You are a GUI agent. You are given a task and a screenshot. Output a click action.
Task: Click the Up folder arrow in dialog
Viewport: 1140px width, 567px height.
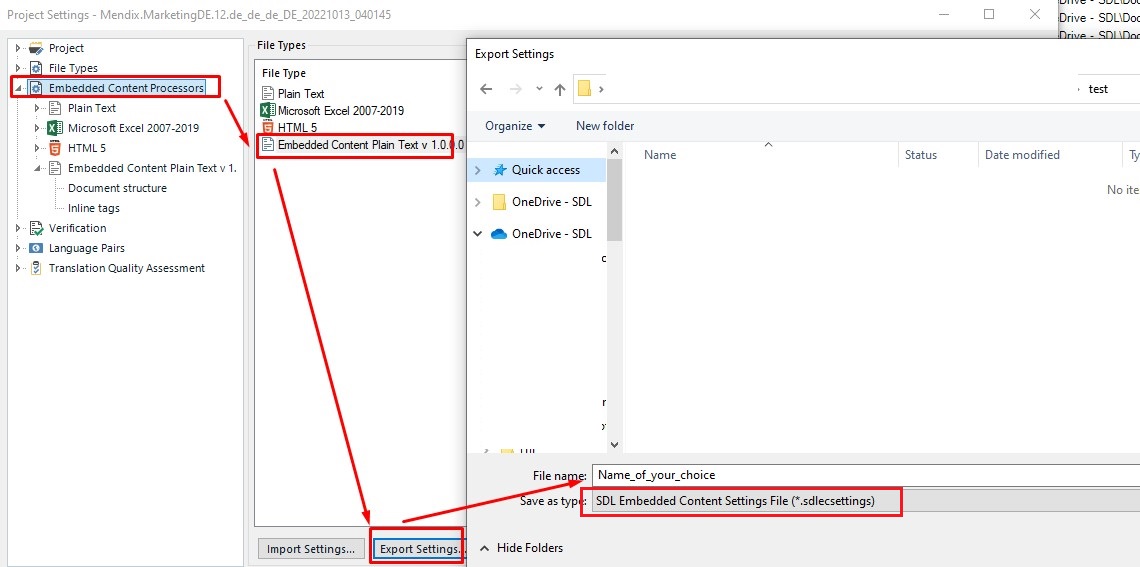(x=560, y=89)
